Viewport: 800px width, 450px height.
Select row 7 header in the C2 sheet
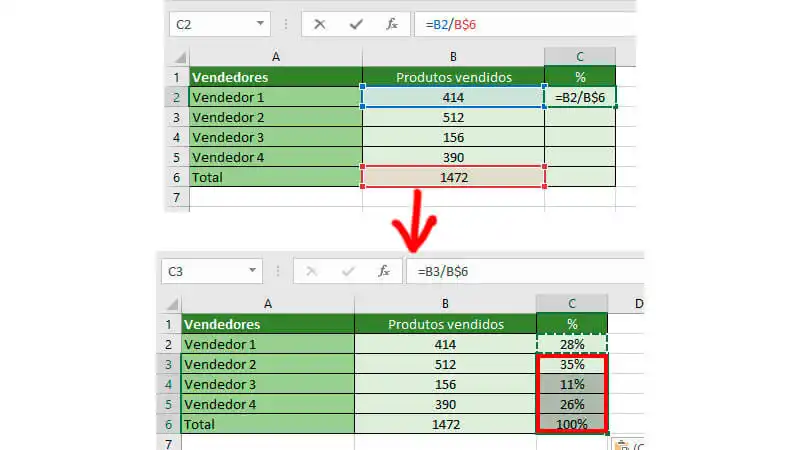(x=177, y=197)
